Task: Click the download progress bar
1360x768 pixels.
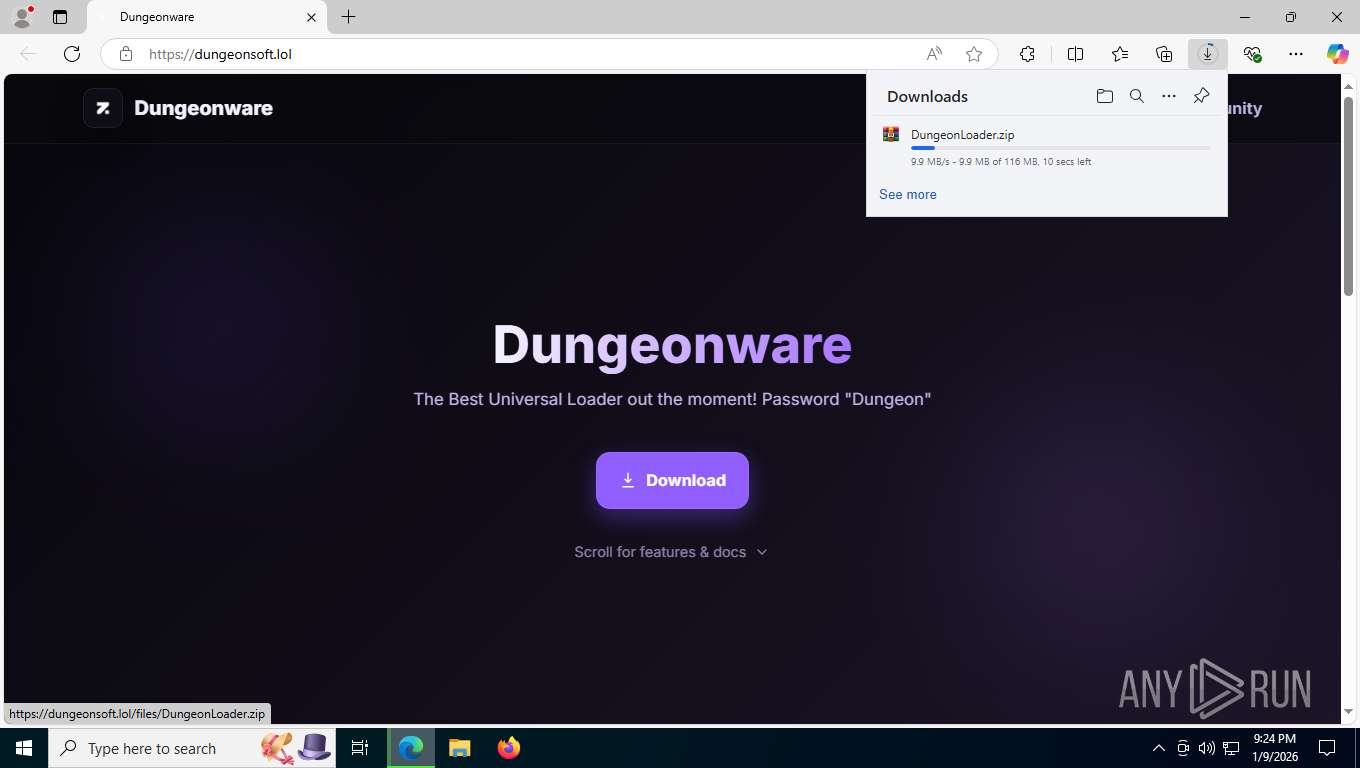Action: pos(1060,148)
